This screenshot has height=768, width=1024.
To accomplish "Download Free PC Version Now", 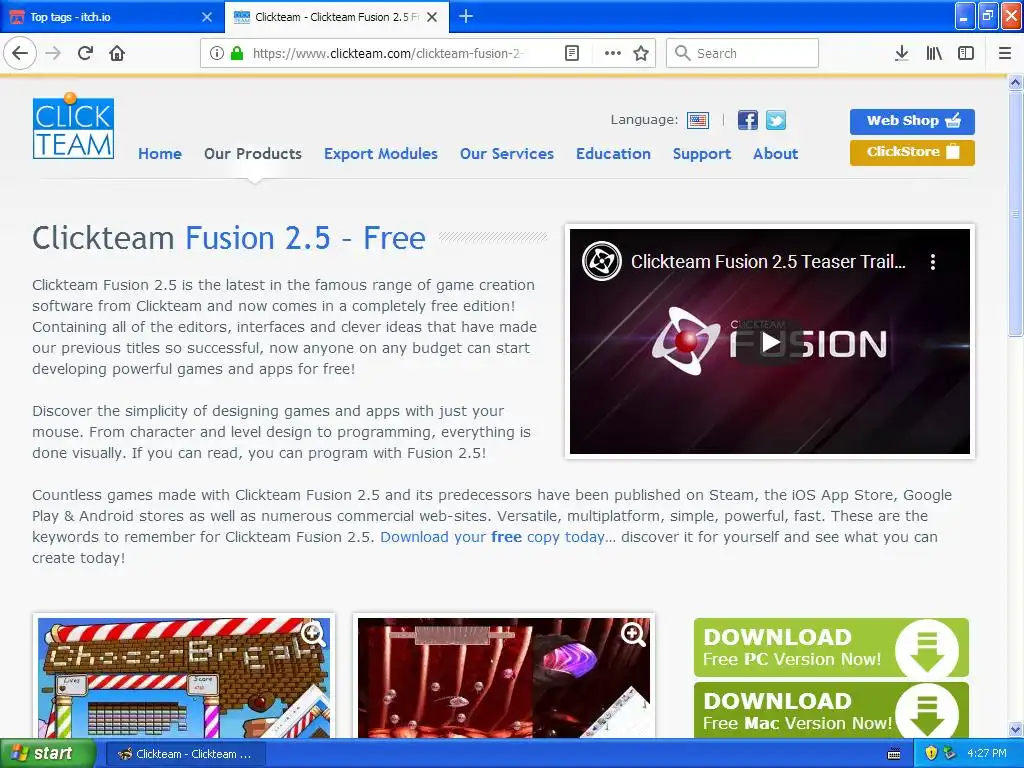I will tap(831, 647).
